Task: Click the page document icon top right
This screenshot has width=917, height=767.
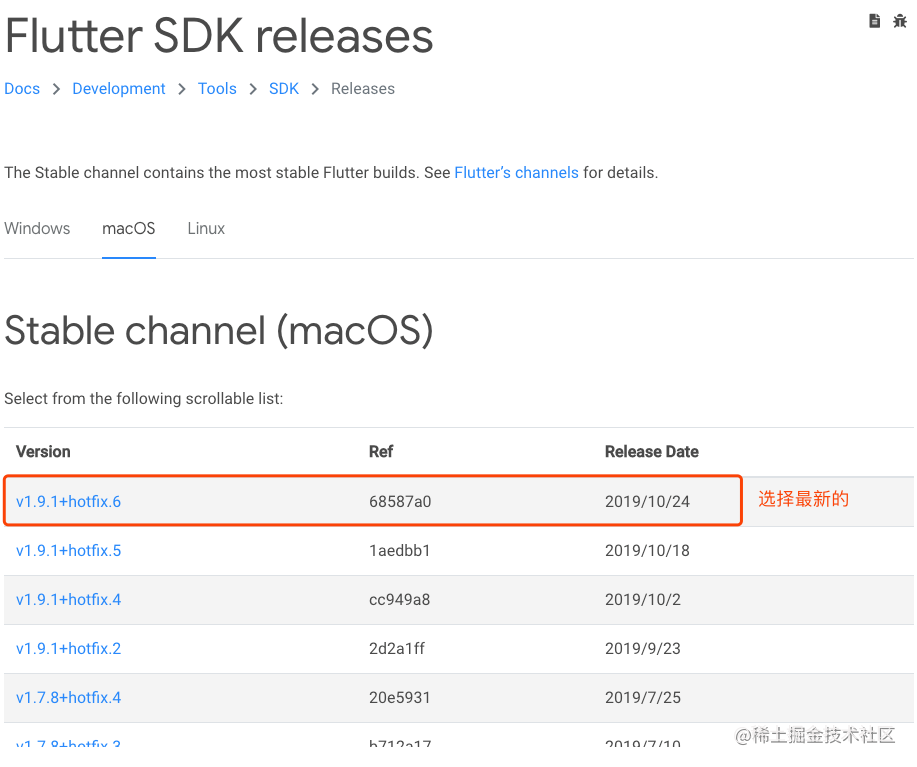Action: pyautogui.click(x=874, y=20)
